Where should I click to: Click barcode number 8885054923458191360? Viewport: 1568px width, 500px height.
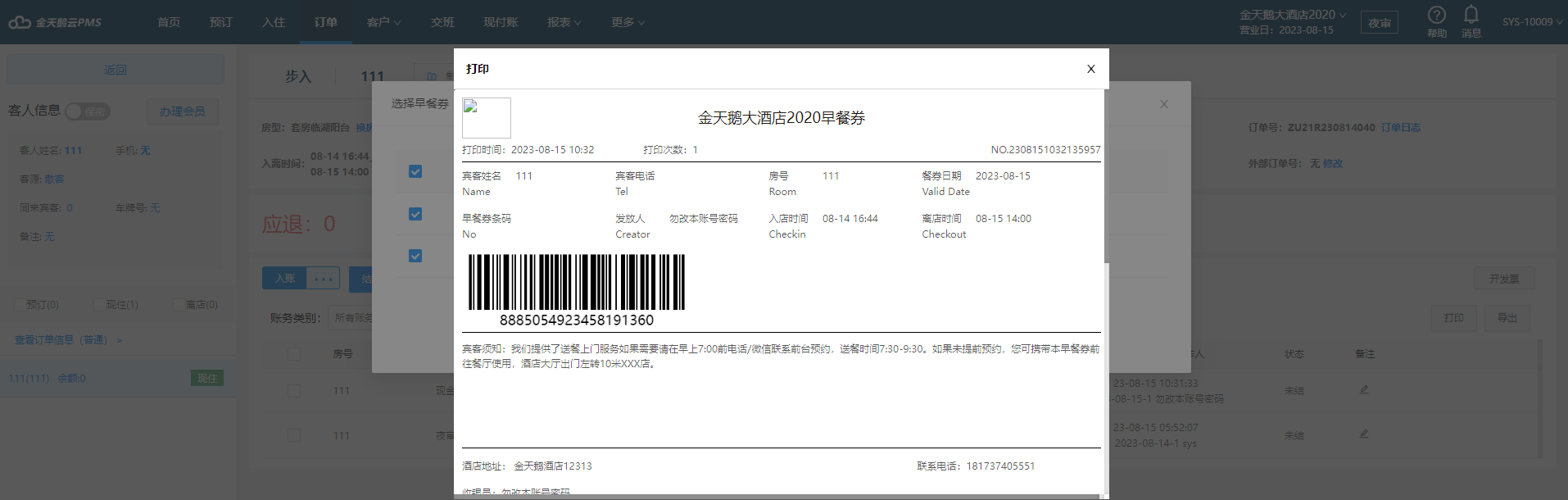tap(577, 320)
